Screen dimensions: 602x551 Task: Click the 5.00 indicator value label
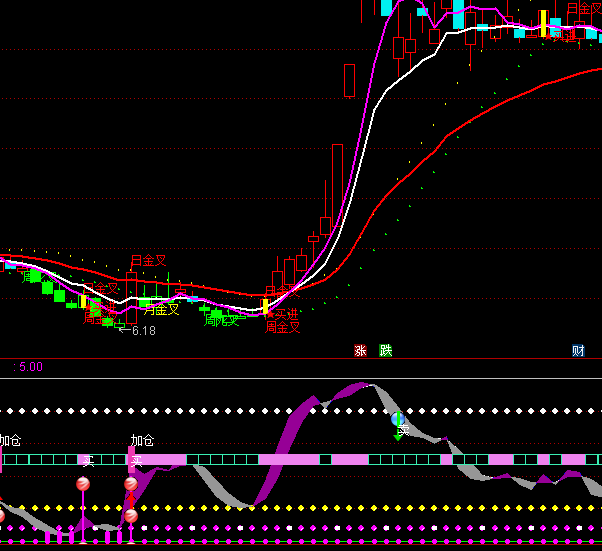coord(28,367)
